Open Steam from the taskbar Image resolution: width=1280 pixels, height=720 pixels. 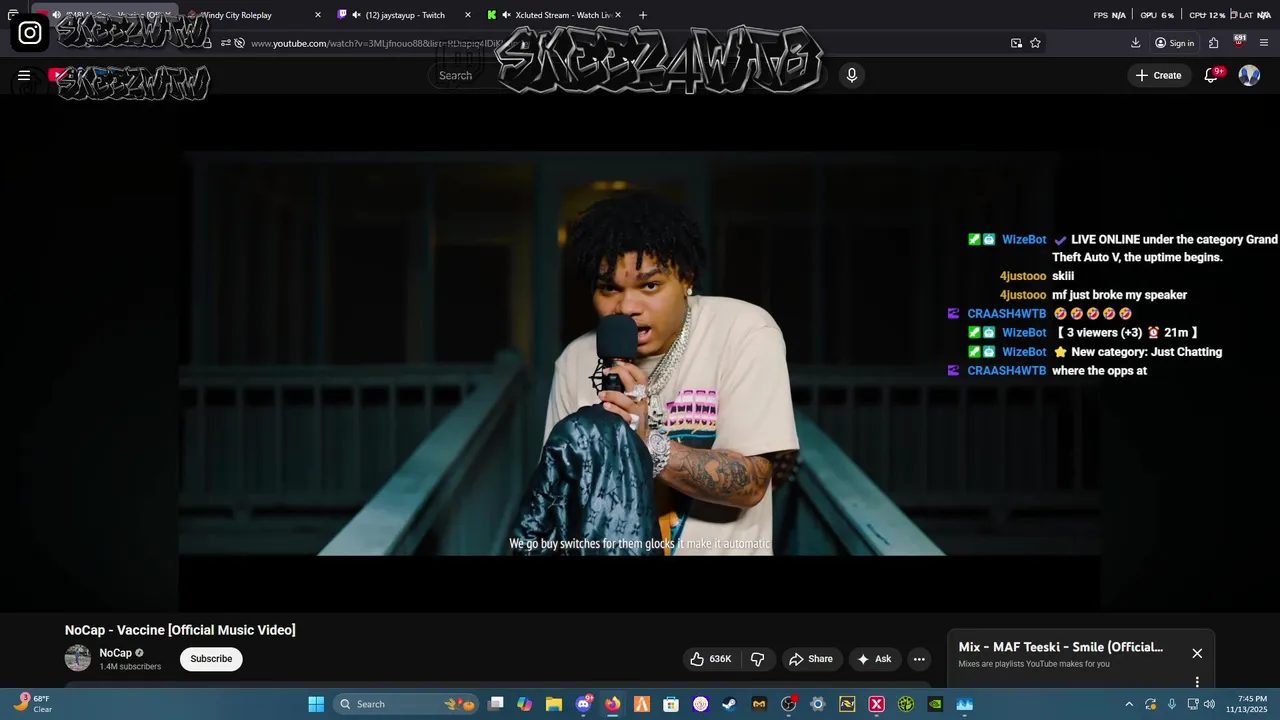[x=730, y=704]
